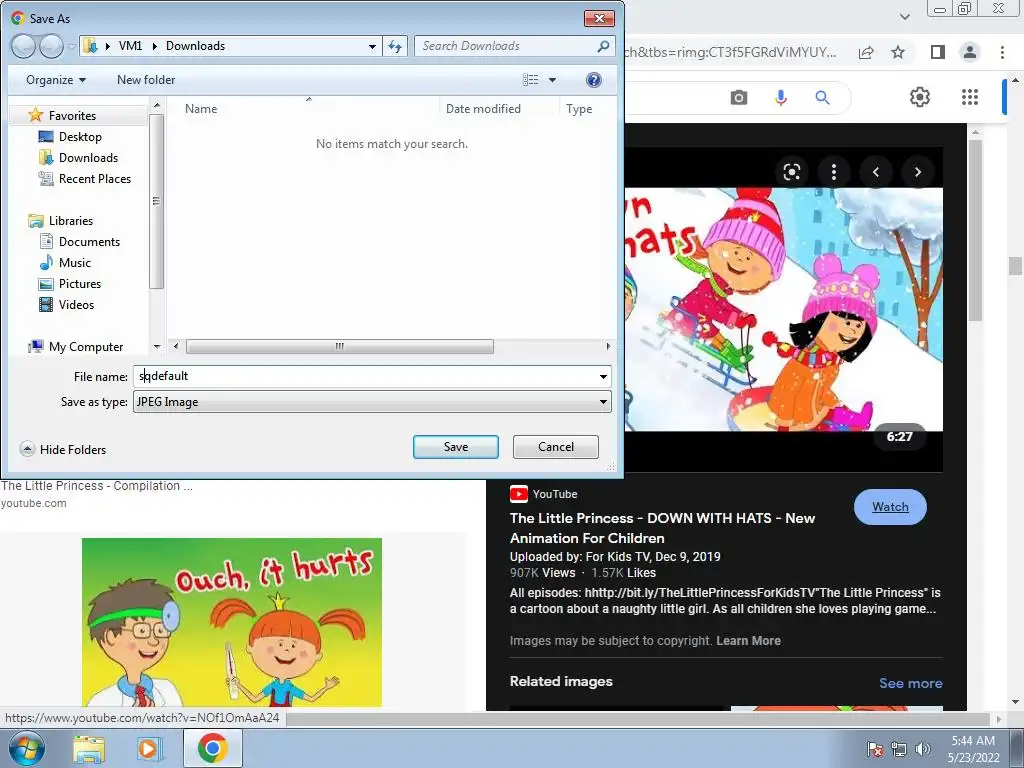Select Desktop in Favorites
Image resolution: width=1024 pixels, height=768 pixels.
[80, 136]
